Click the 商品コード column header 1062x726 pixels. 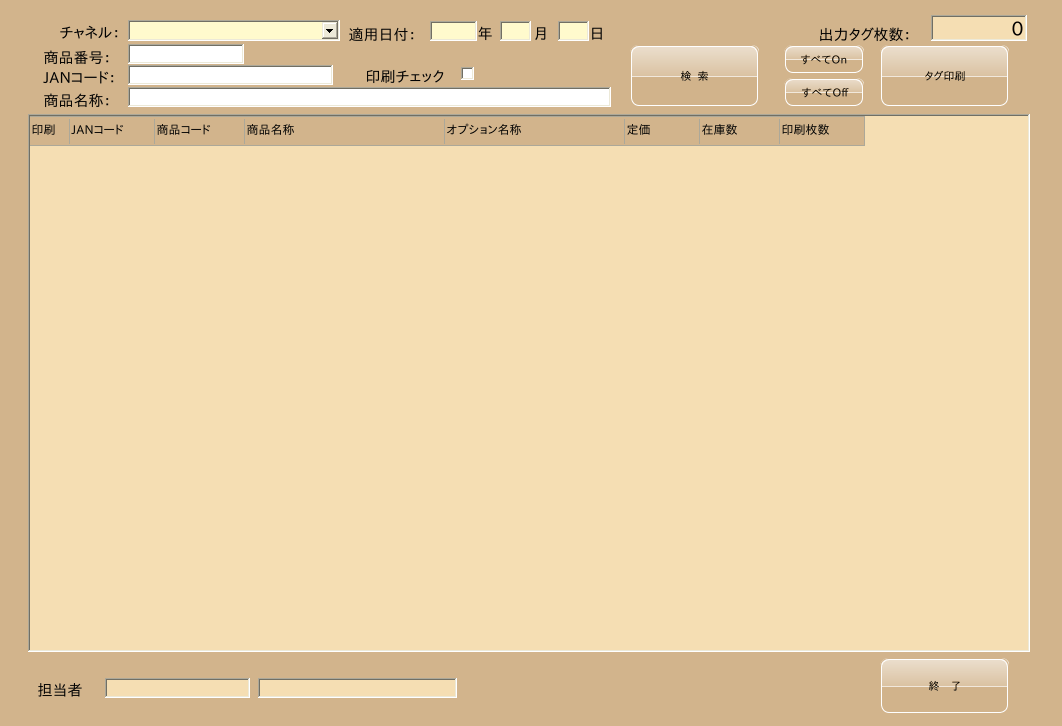199,131
